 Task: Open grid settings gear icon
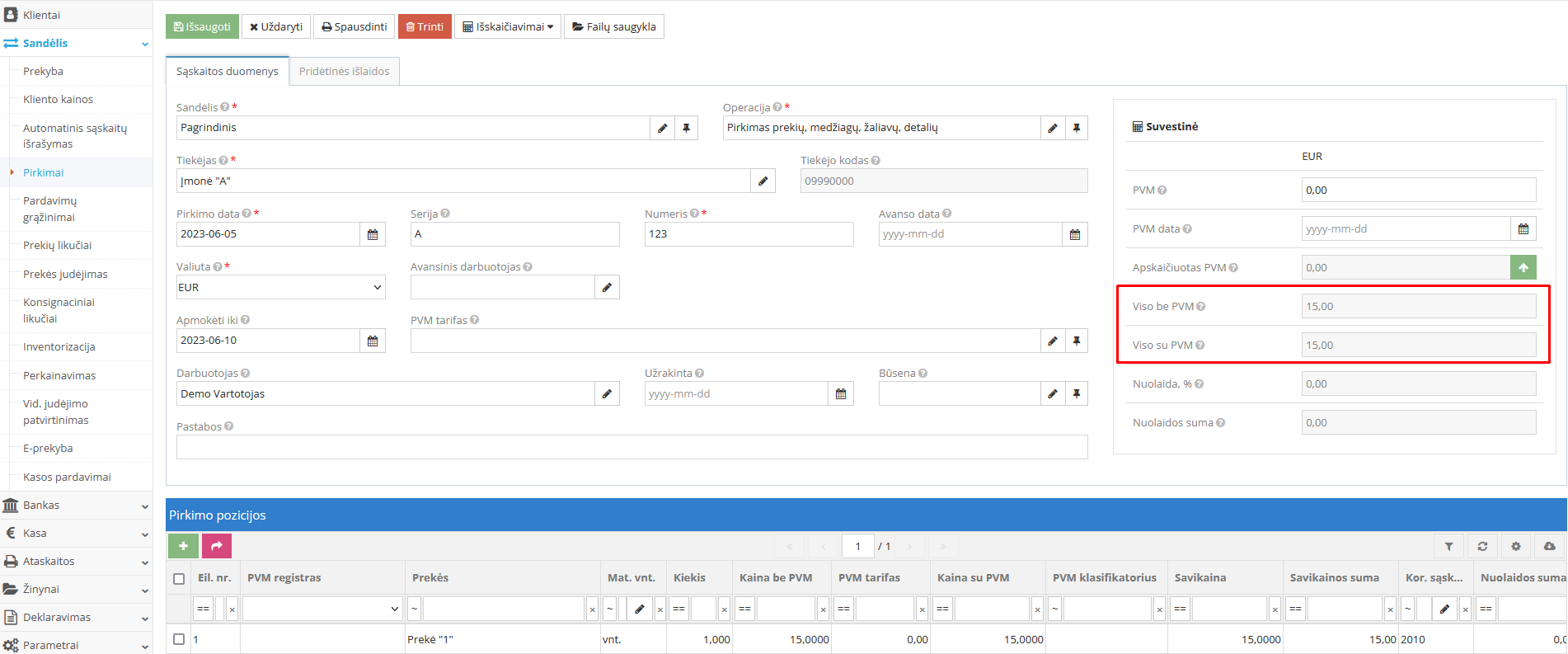(1515, 546)
